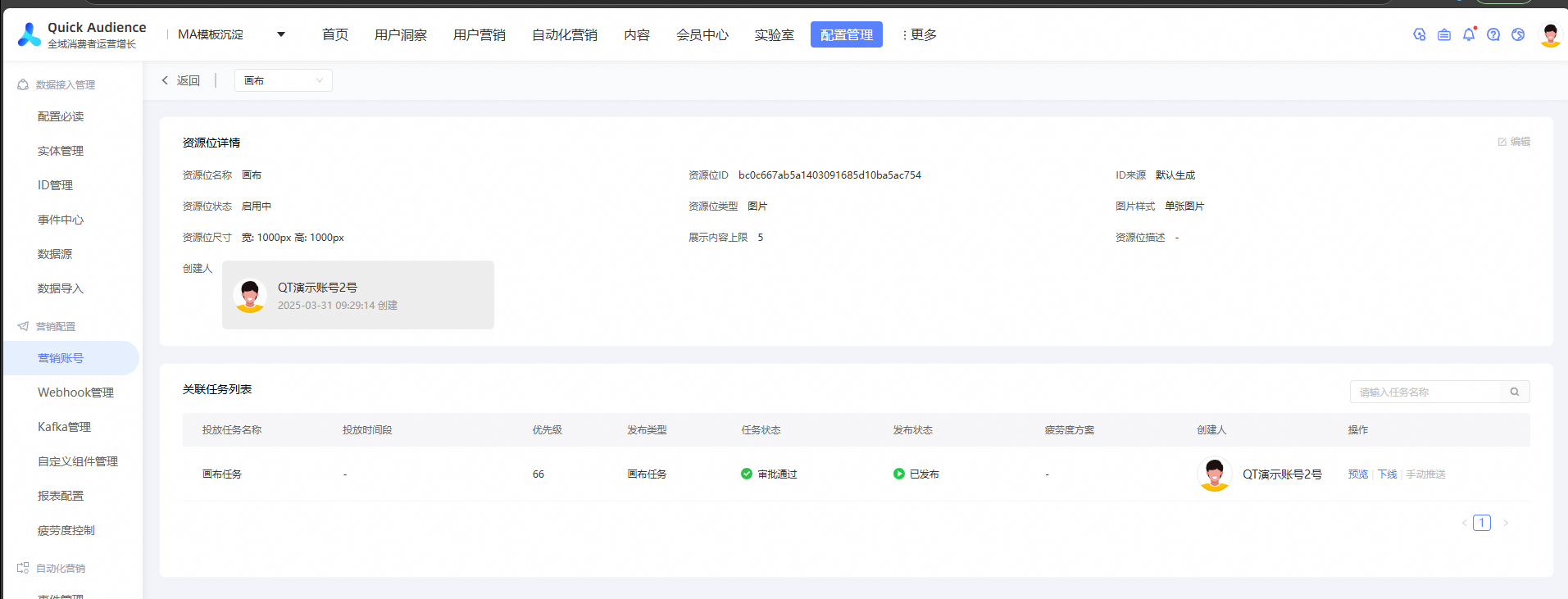Click the back arrow icon next to 返回

[x=165, y=80]
